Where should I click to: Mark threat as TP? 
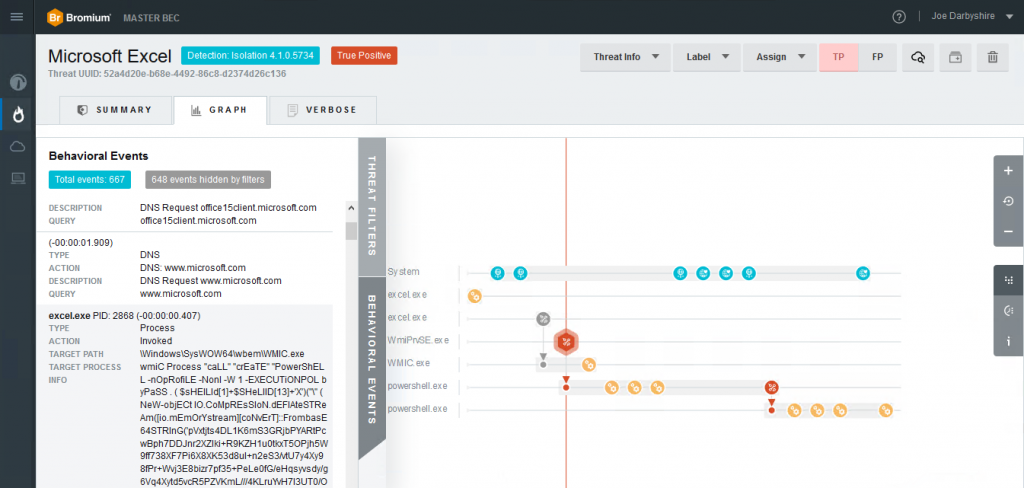pos(839,57)
